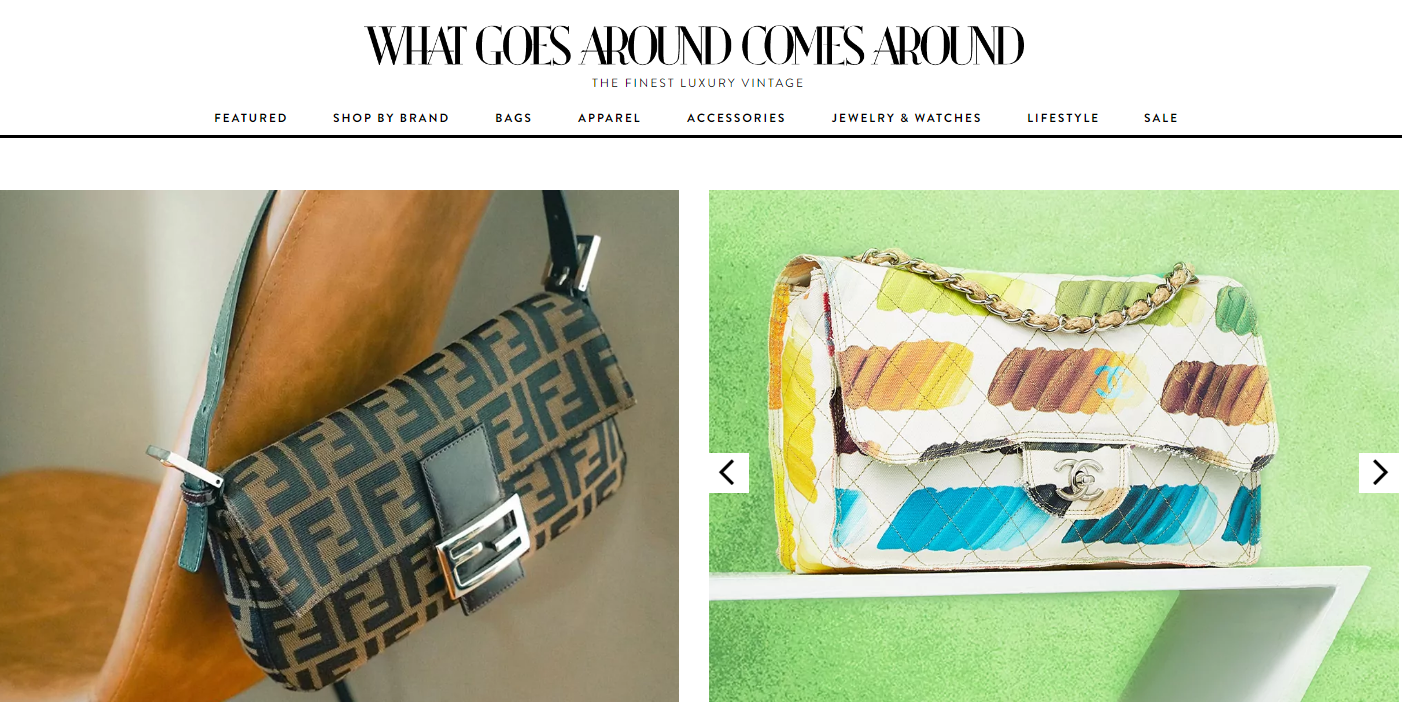
Task: Go to the next slide with the right arrow
Action: [x=1379, y=473]
